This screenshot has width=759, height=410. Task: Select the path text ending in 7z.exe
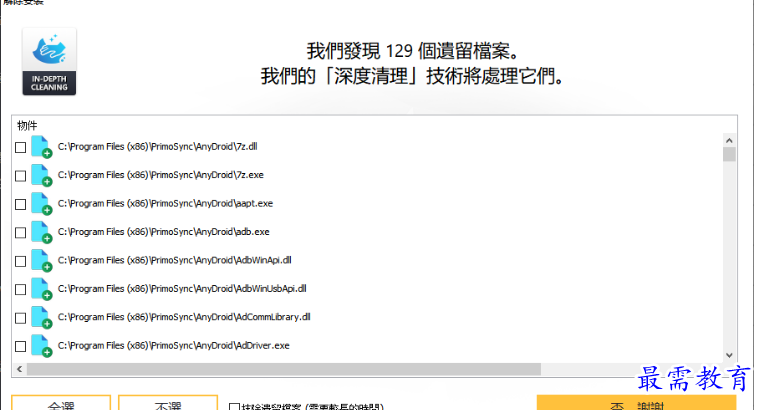coord(161,175)
